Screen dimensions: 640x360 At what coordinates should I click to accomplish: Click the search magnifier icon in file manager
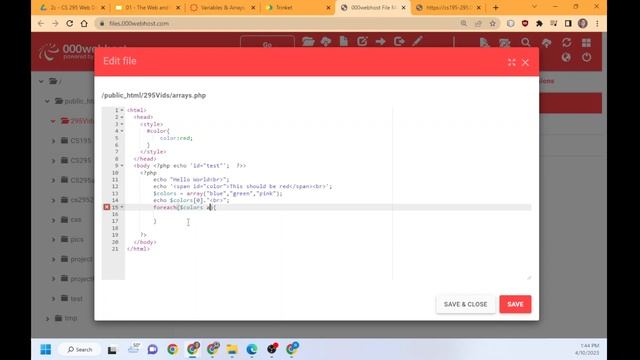(526, 42)
